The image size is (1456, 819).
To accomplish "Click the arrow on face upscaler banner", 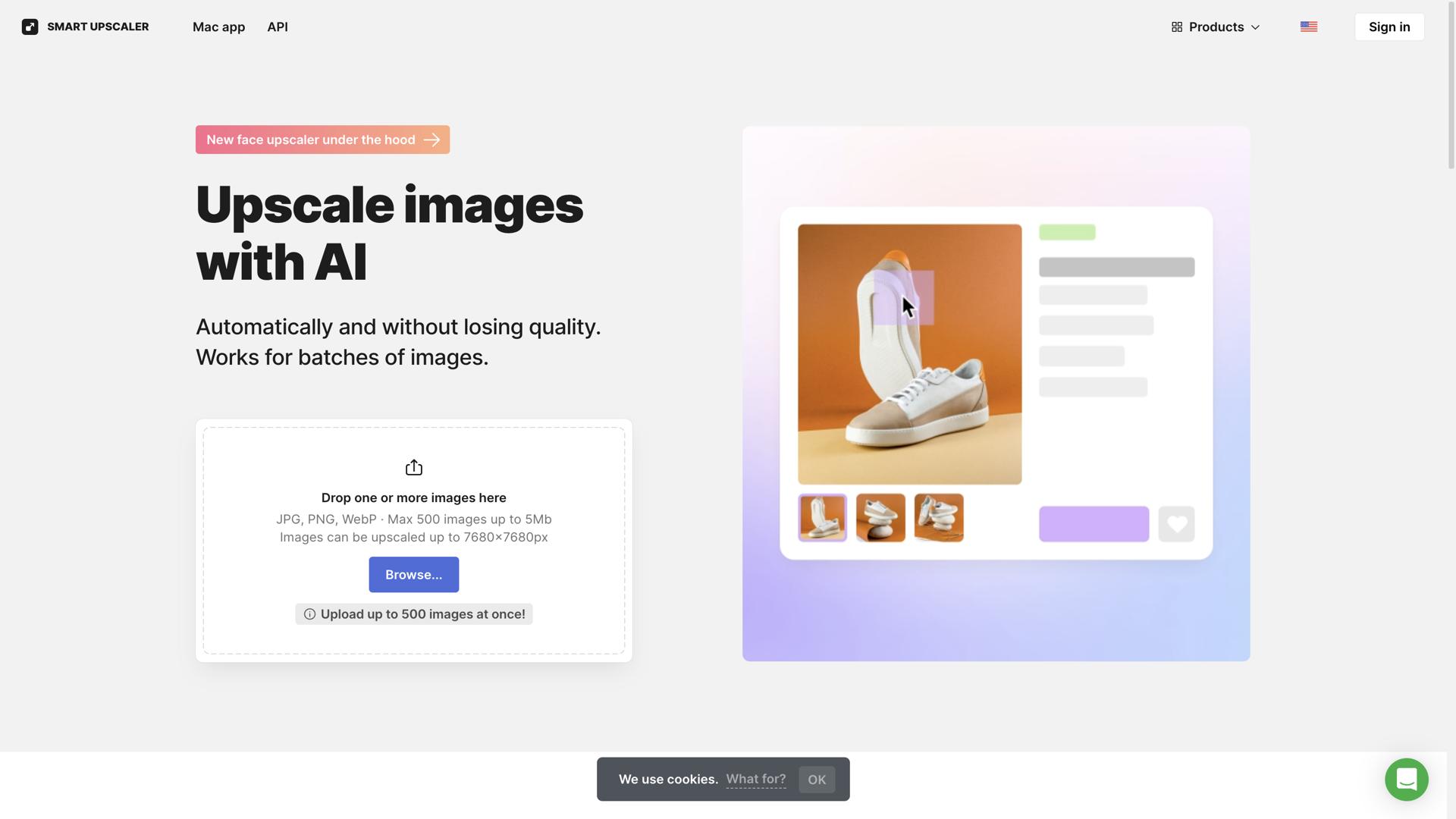I will (x=431, y=140).
